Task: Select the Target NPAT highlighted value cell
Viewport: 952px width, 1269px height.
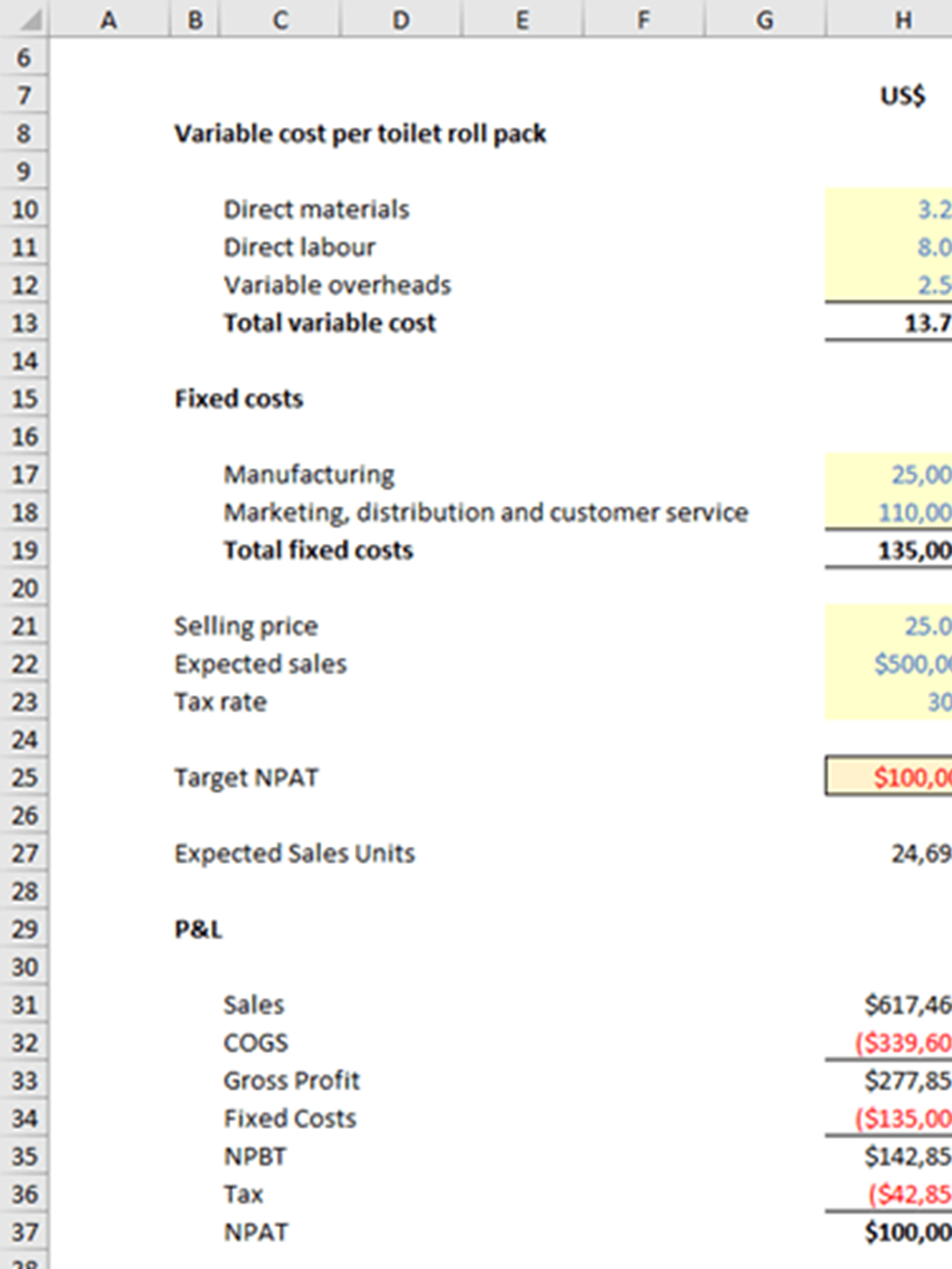Action: point(892,778)
